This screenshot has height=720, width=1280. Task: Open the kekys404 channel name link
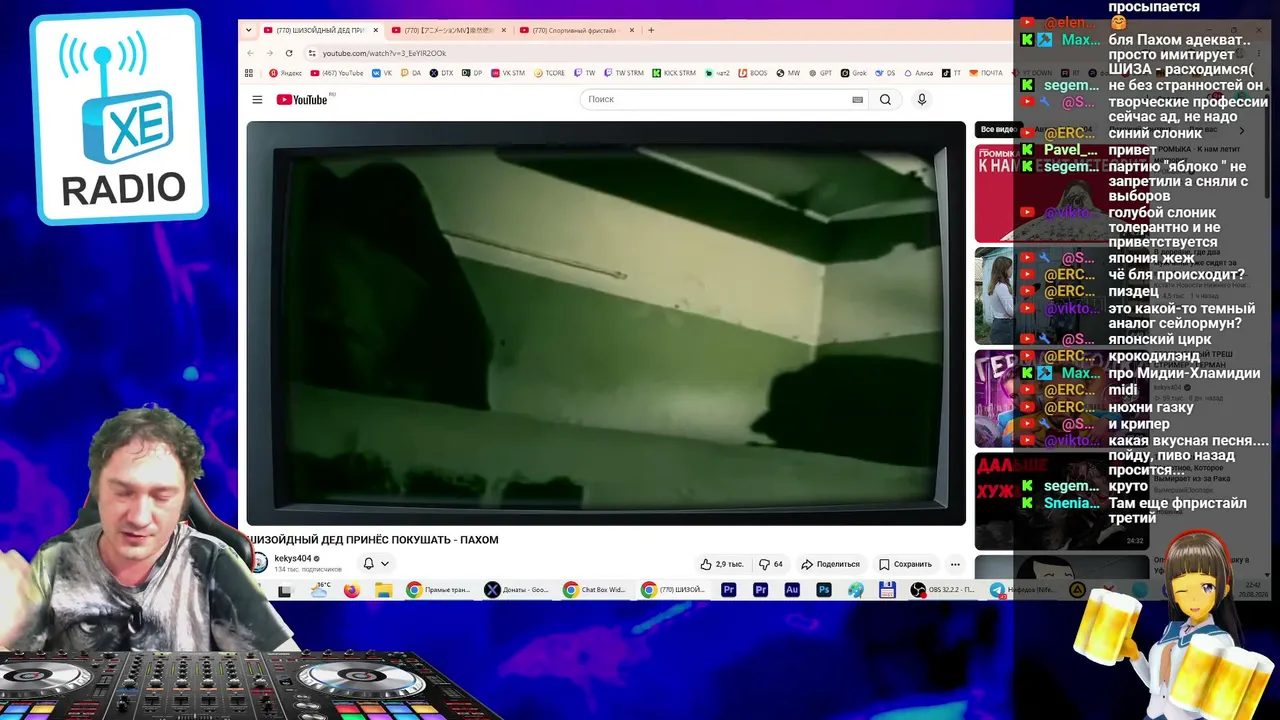(293, 559)
